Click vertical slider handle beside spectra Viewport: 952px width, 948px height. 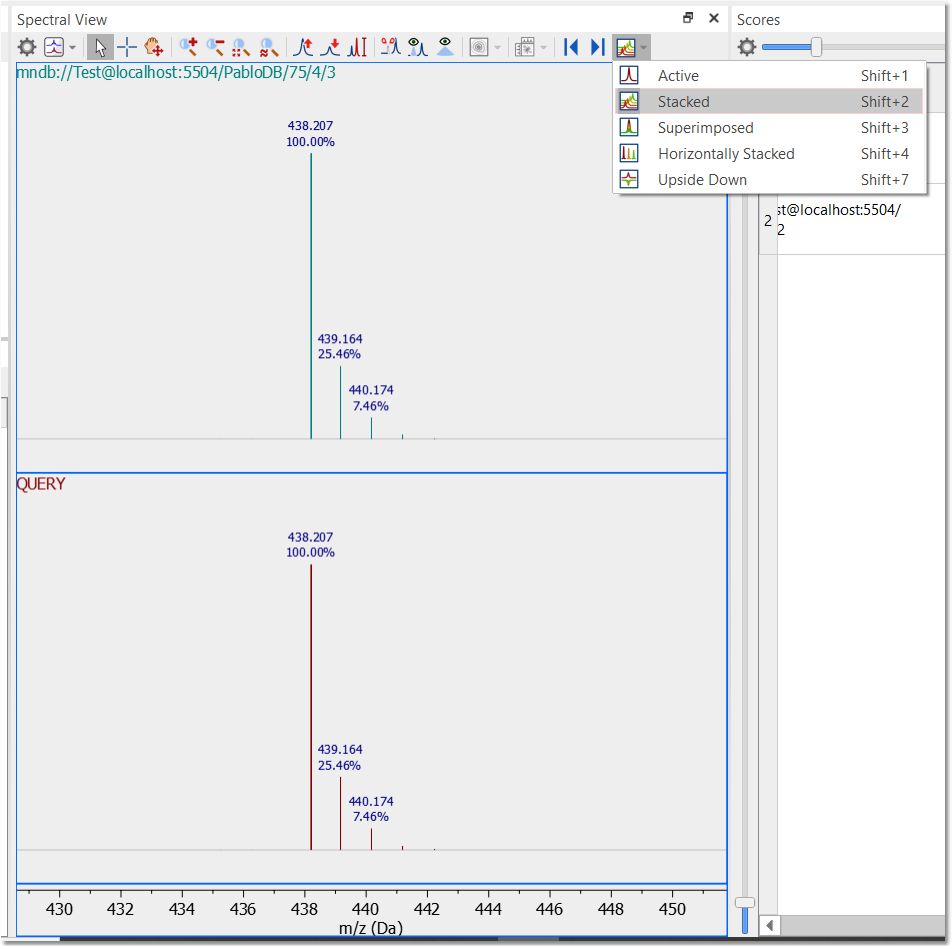[x=744, y=902]
